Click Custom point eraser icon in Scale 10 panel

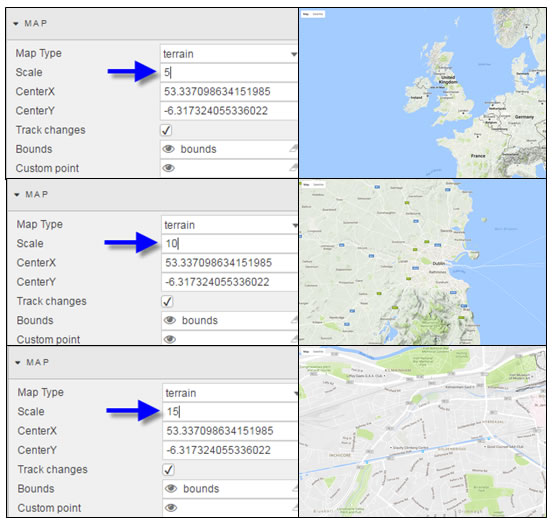pos(294,339)
